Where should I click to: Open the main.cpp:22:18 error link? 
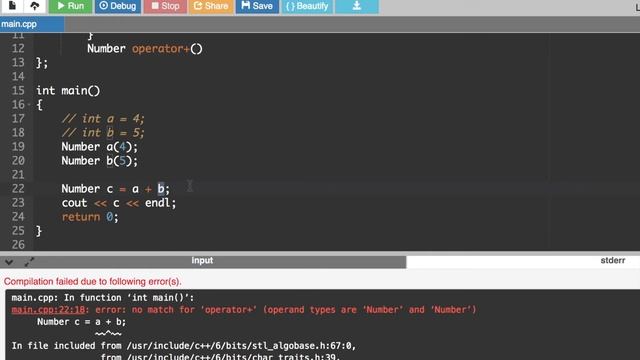48,310
